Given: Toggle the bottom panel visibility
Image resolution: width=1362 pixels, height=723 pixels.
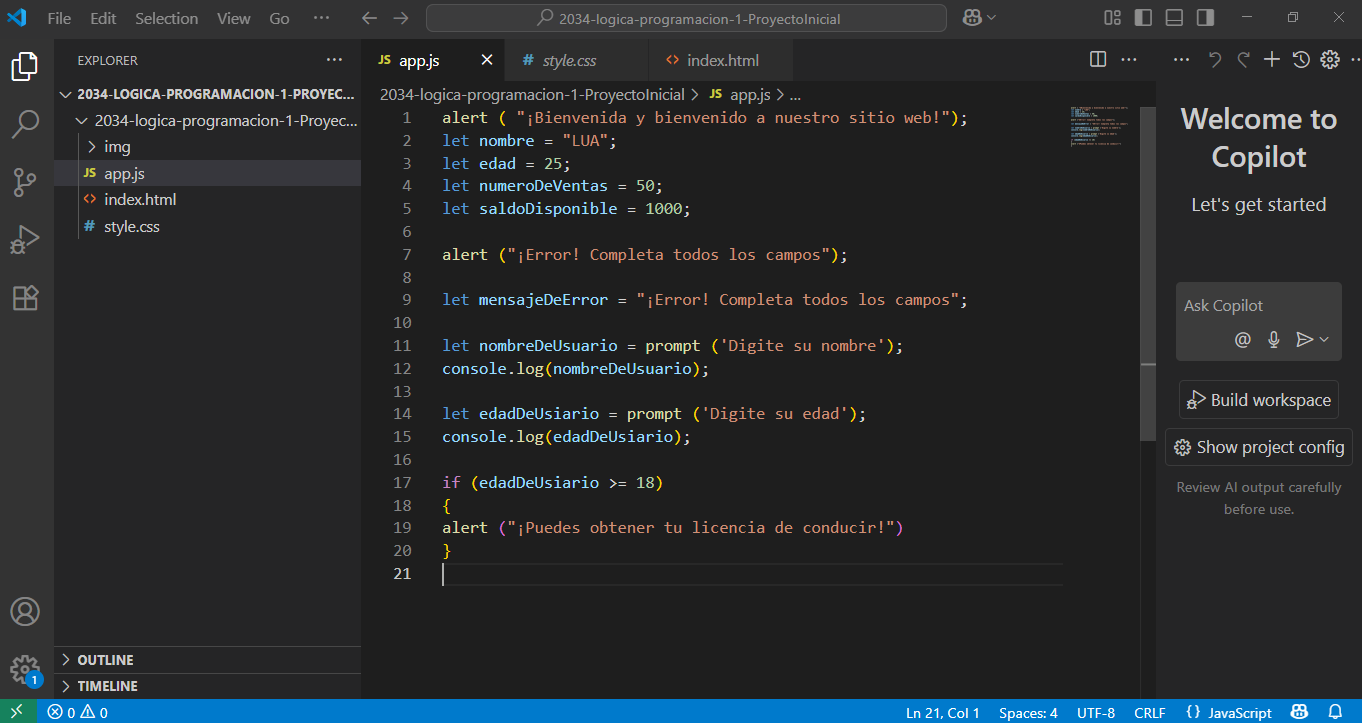Looking at the screenshot, I should (x=1175, y=18).
